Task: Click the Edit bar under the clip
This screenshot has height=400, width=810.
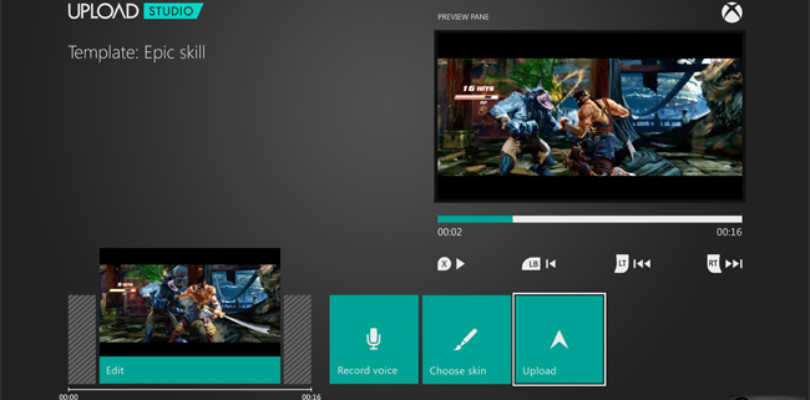Action: [x=190, y=370]
